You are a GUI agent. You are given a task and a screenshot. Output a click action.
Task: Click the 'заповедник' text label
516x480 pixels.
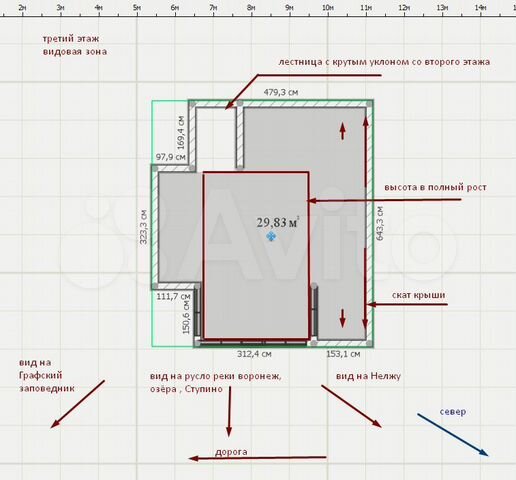[47, 389]
